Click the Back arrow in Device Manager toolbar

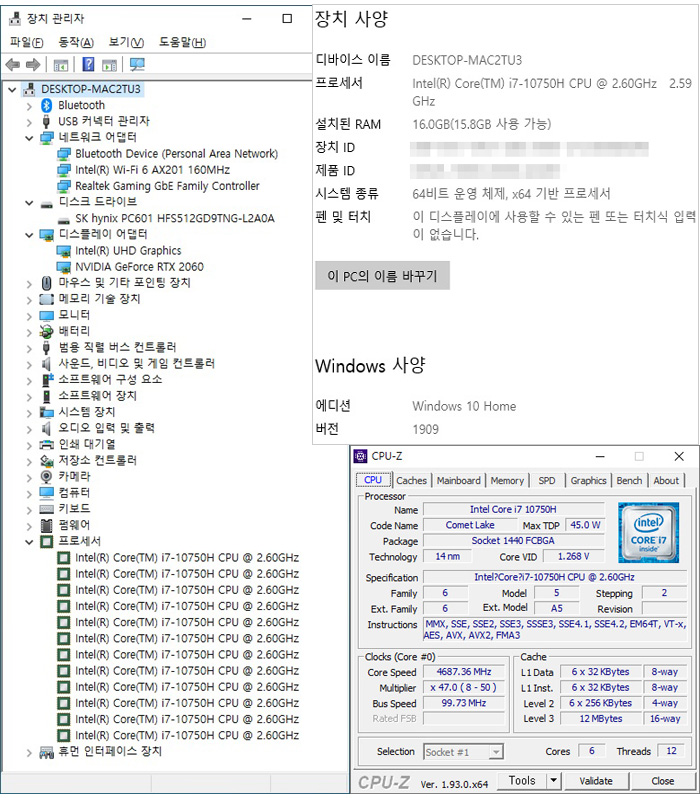[13, 65]
